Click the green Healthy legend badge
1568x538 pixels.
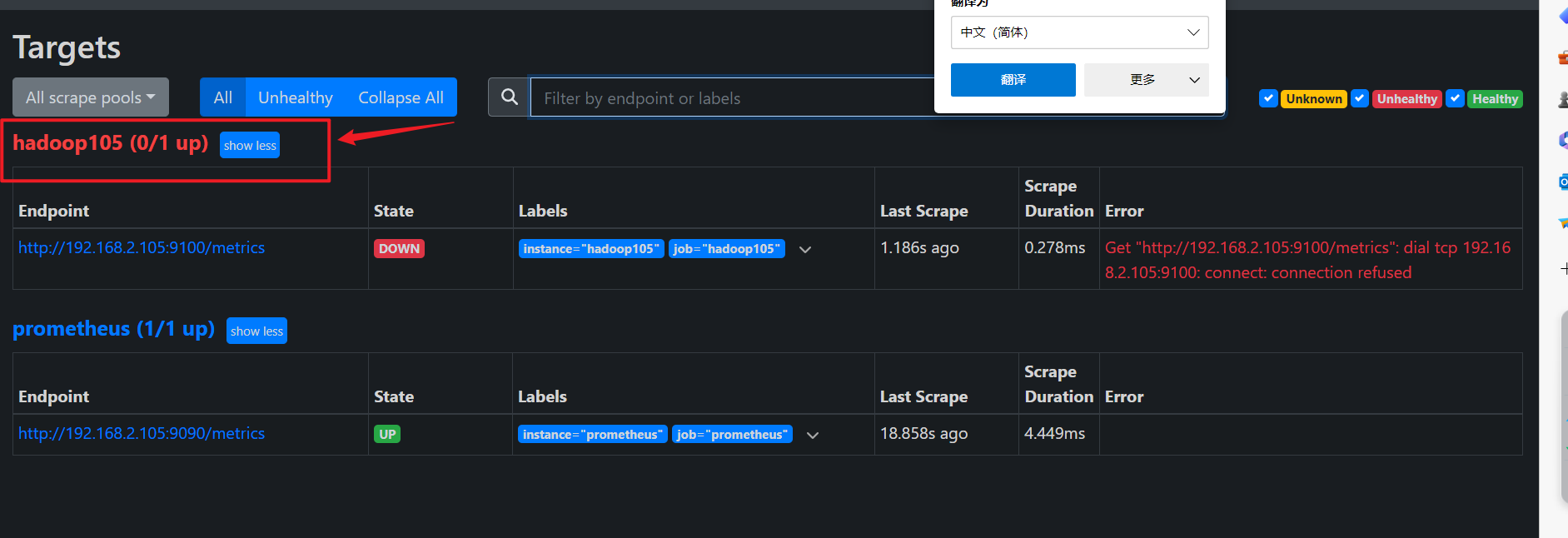pos(1495,99)
